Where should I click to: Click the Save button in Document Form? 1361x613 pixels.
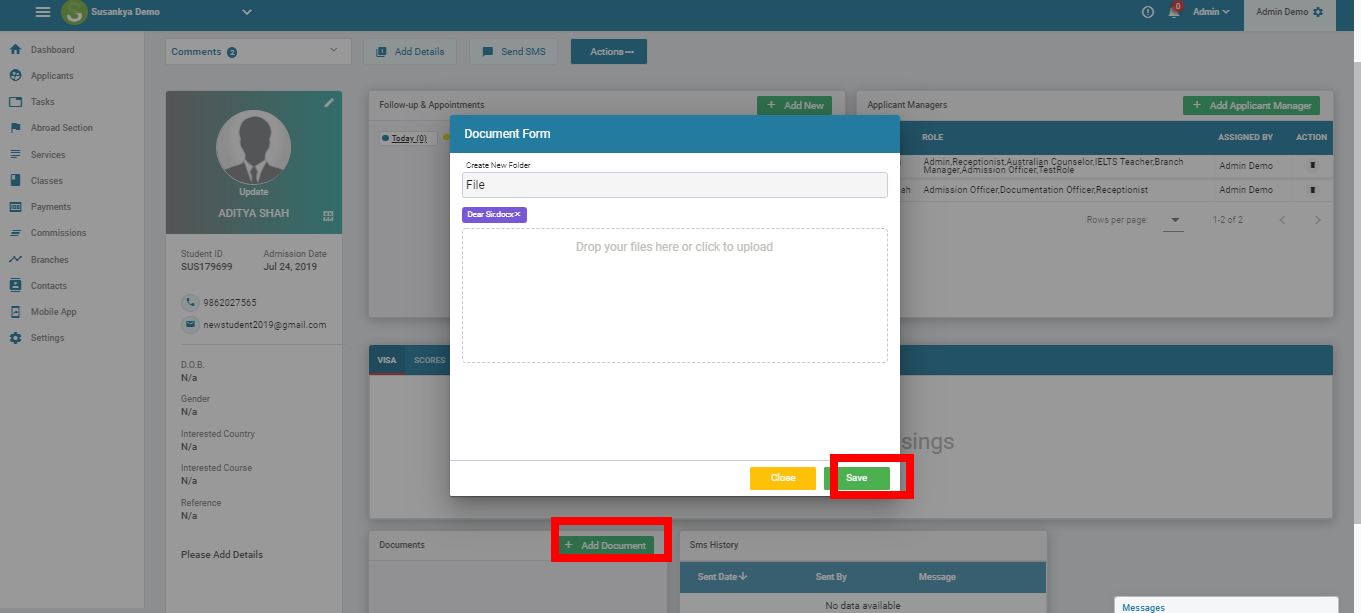pyautogui.click(x=857, y=477)
